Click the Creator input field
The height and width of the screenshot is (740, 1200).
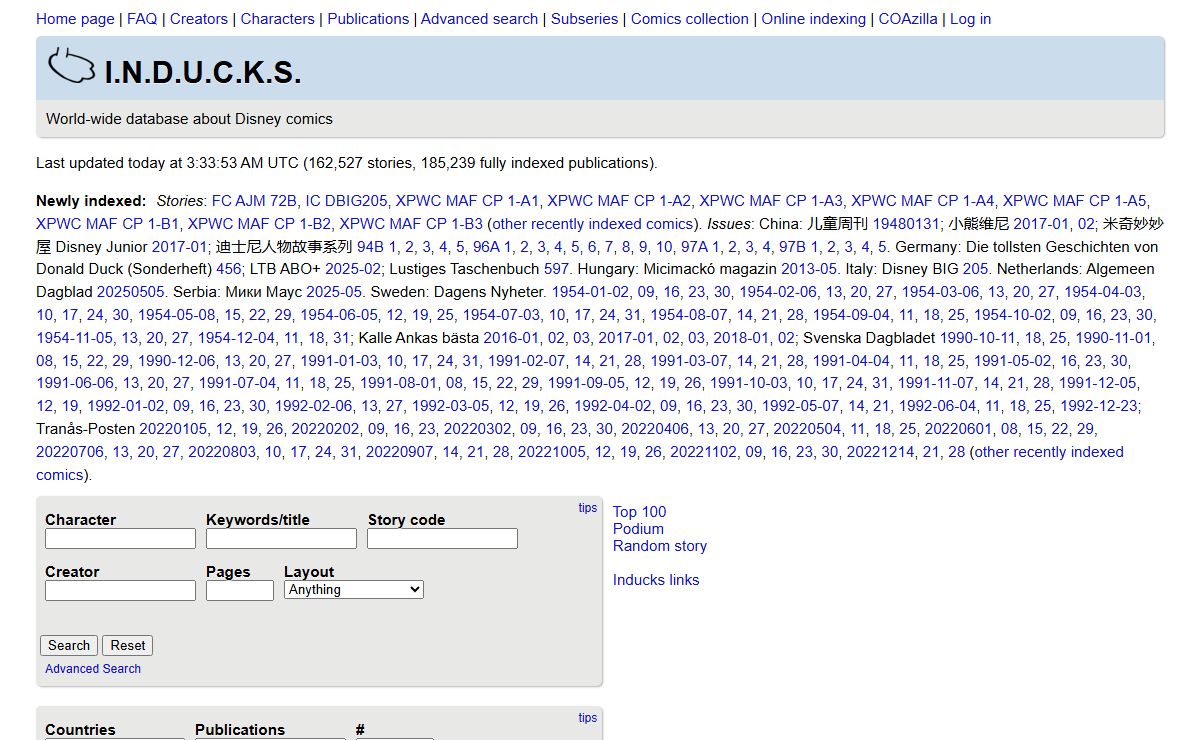120,590
